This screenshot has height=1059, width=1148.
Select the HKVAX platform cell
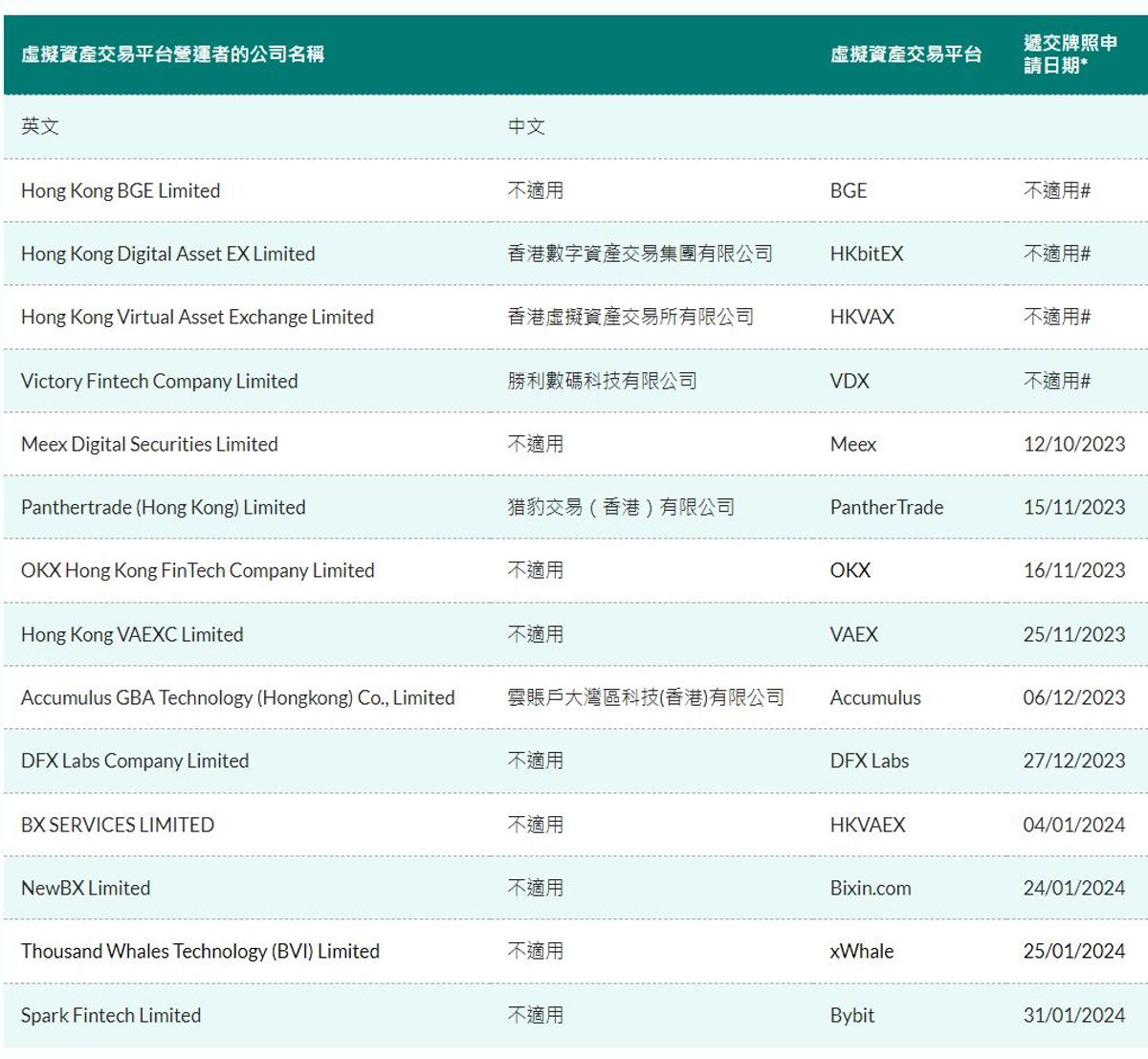point(862,317)
